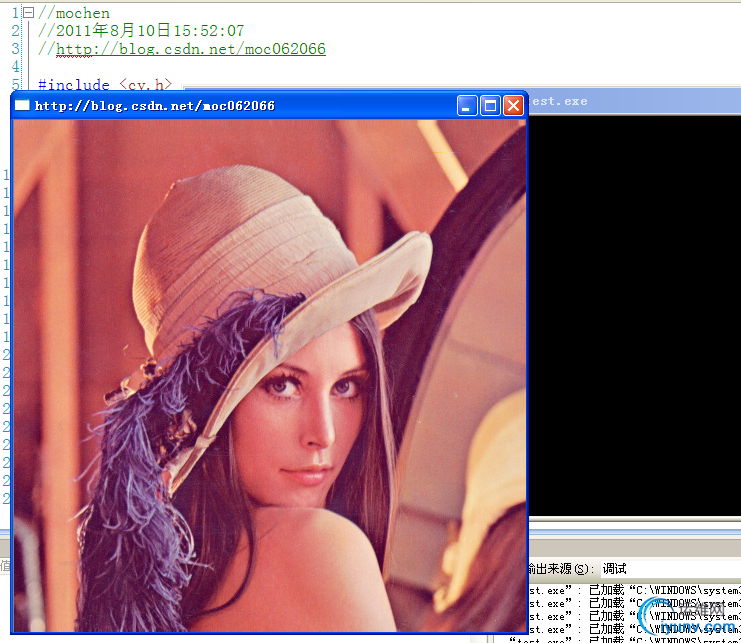Select the test.exe console window title bar
Screen dimensions: 741x643
click(x=634, y=101)
